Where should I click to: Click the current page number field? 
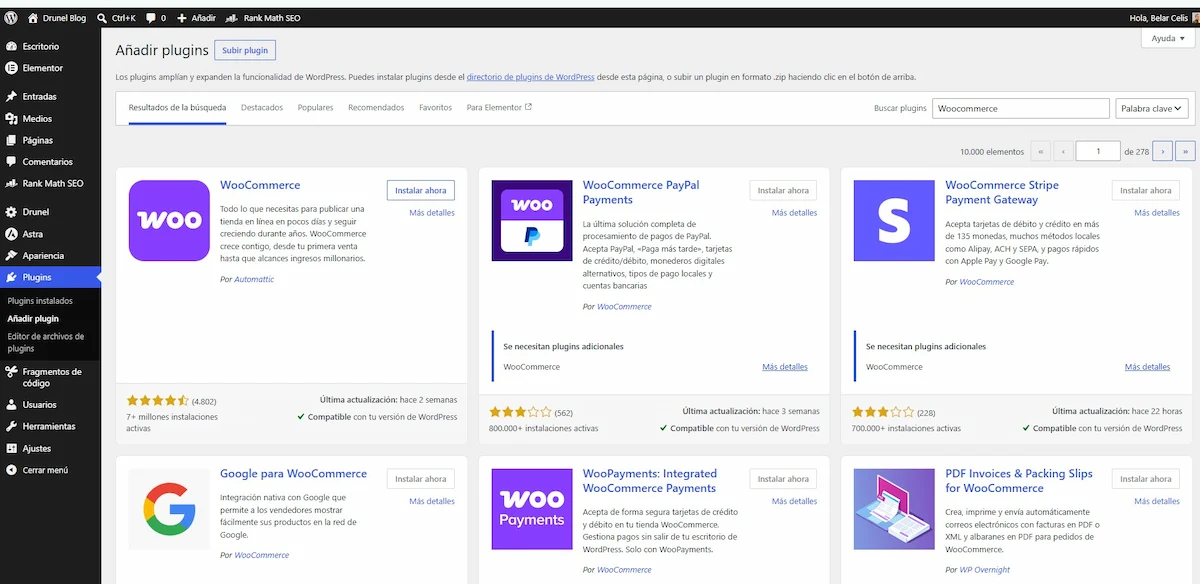(1098, 151)
